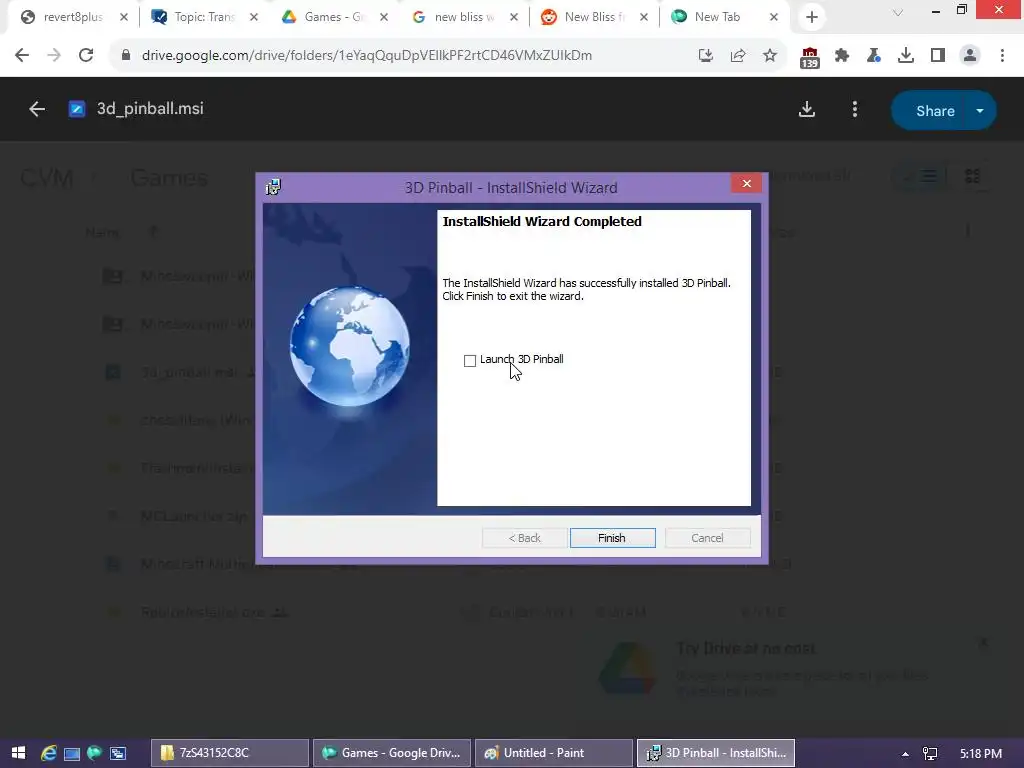
Task: Click the install app icon in address bar
Action: (x=706, y=56)
